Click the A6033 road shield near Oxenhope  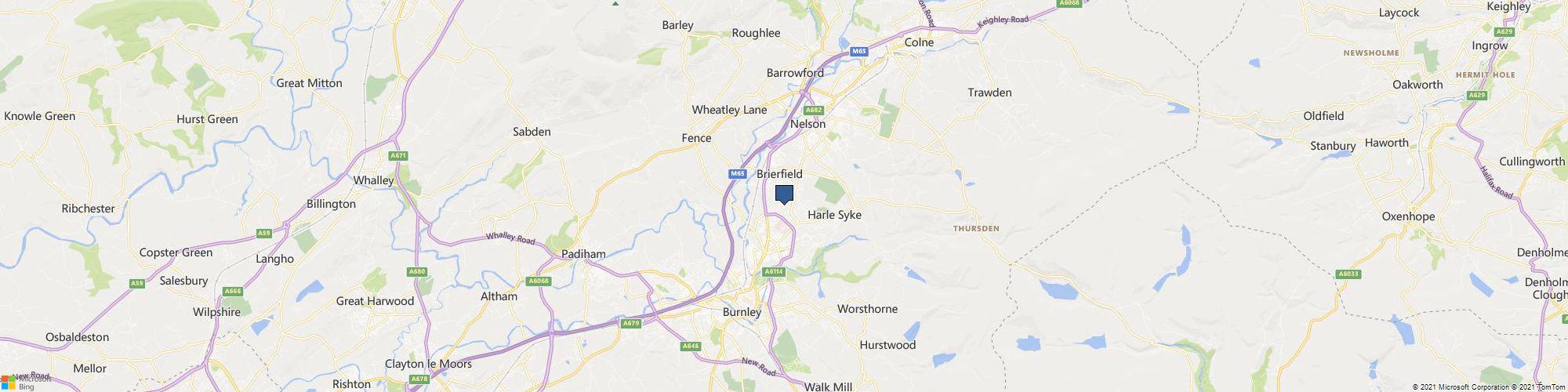tap(1348, 274)
